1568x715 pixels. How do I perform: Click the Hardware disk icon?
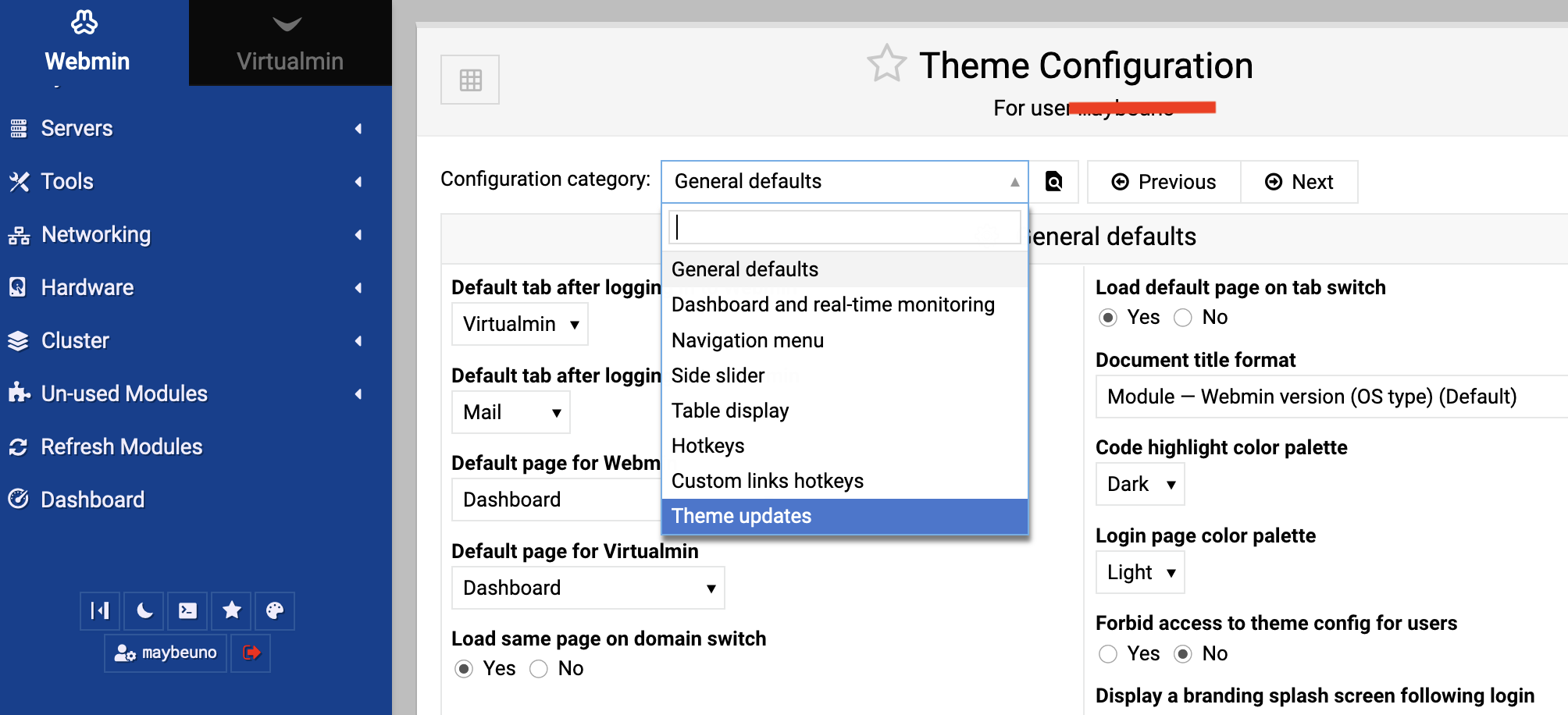pyautogui.click(x=18, y=287)
